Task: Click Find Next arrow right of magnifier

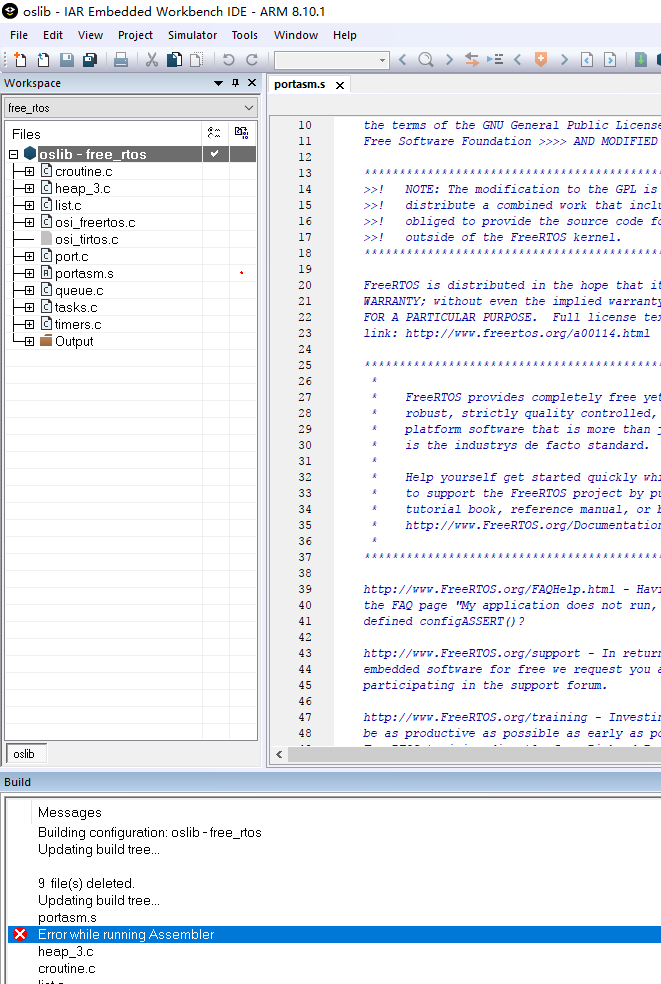Action: (449, 60)
